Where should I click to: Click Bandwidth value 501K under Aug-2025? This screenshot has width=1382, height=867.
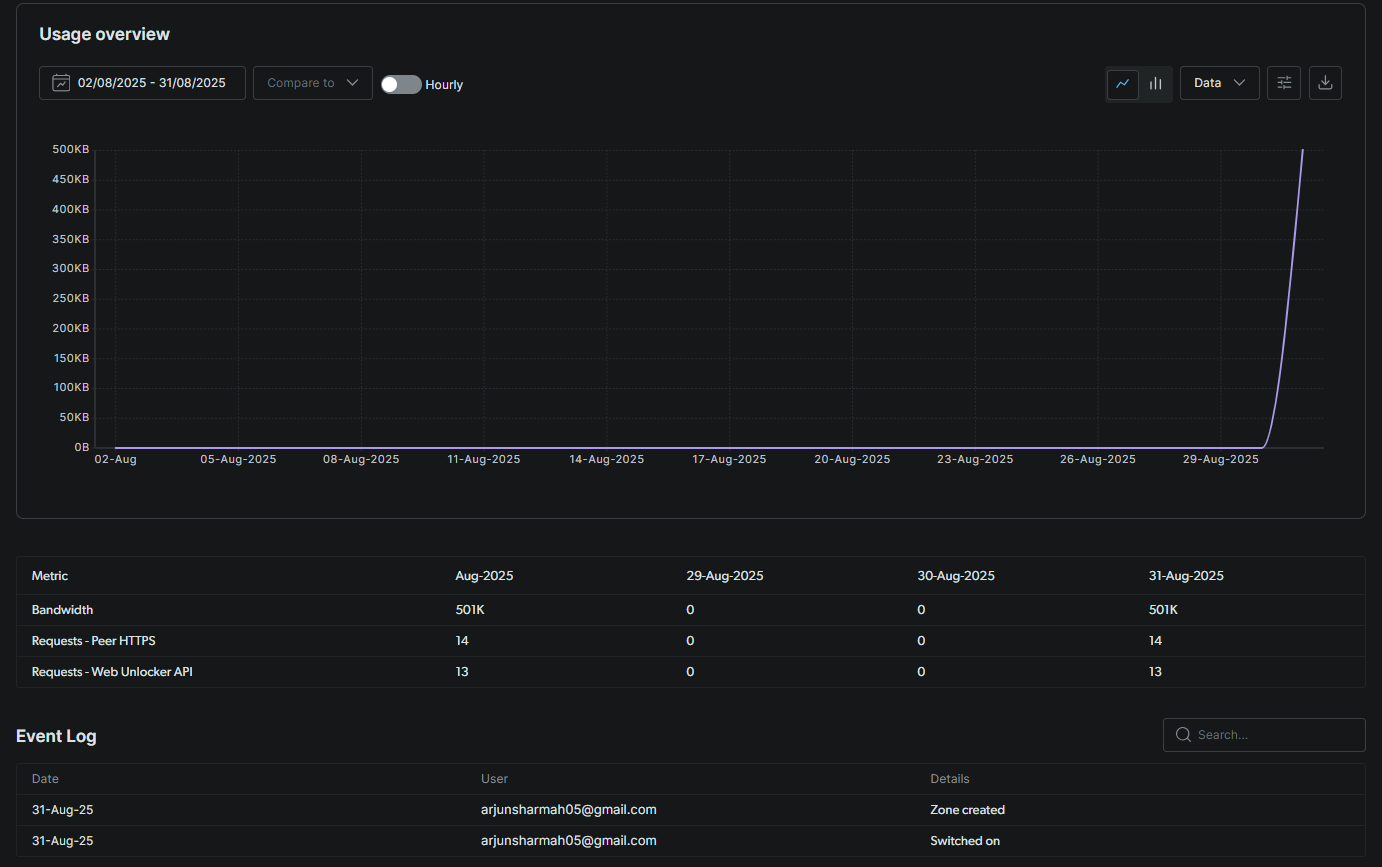(470, 610)
